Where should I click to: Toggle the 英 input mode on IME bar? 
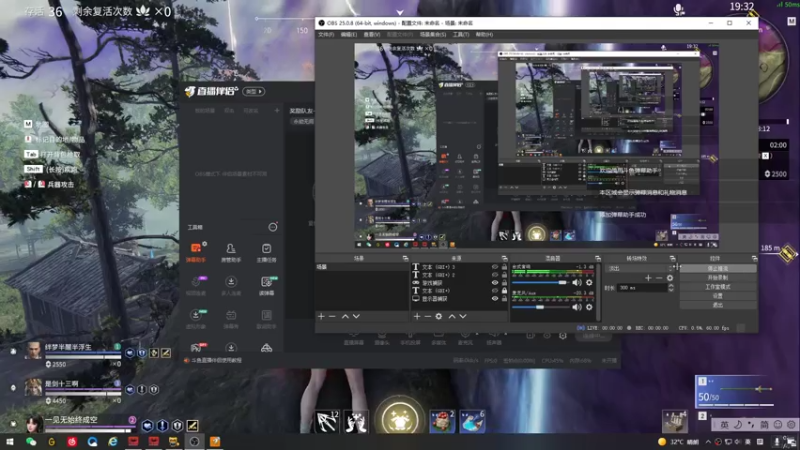tap(724, 424)
